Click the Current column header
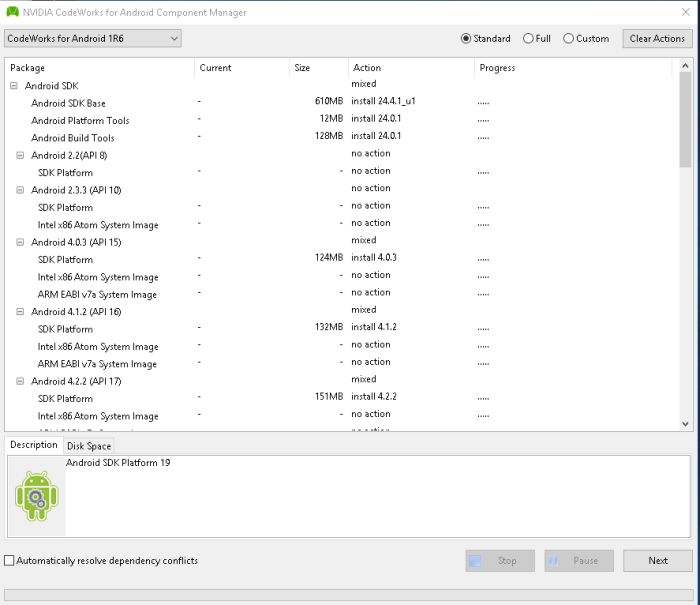 tap(242, 68)
